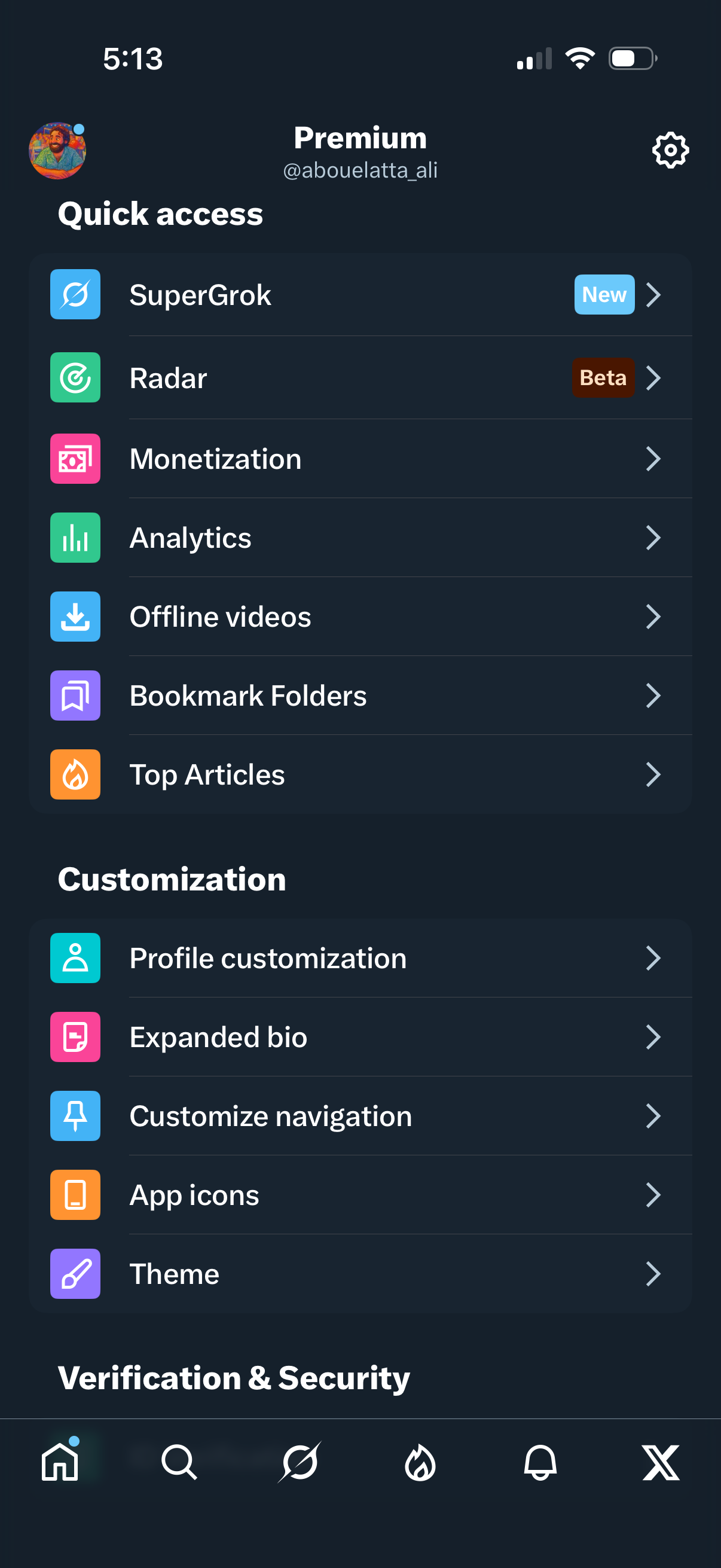Tap the SuperGrok icon in Quick access
721x1568 pixels.
coord(75,295)
